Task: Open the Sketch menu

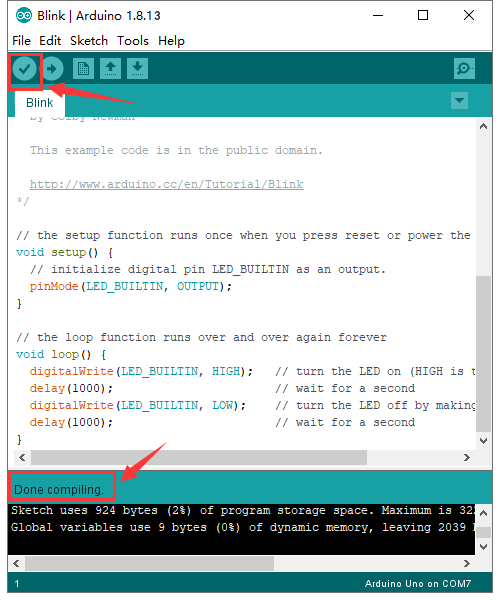Action: (89, 41)
